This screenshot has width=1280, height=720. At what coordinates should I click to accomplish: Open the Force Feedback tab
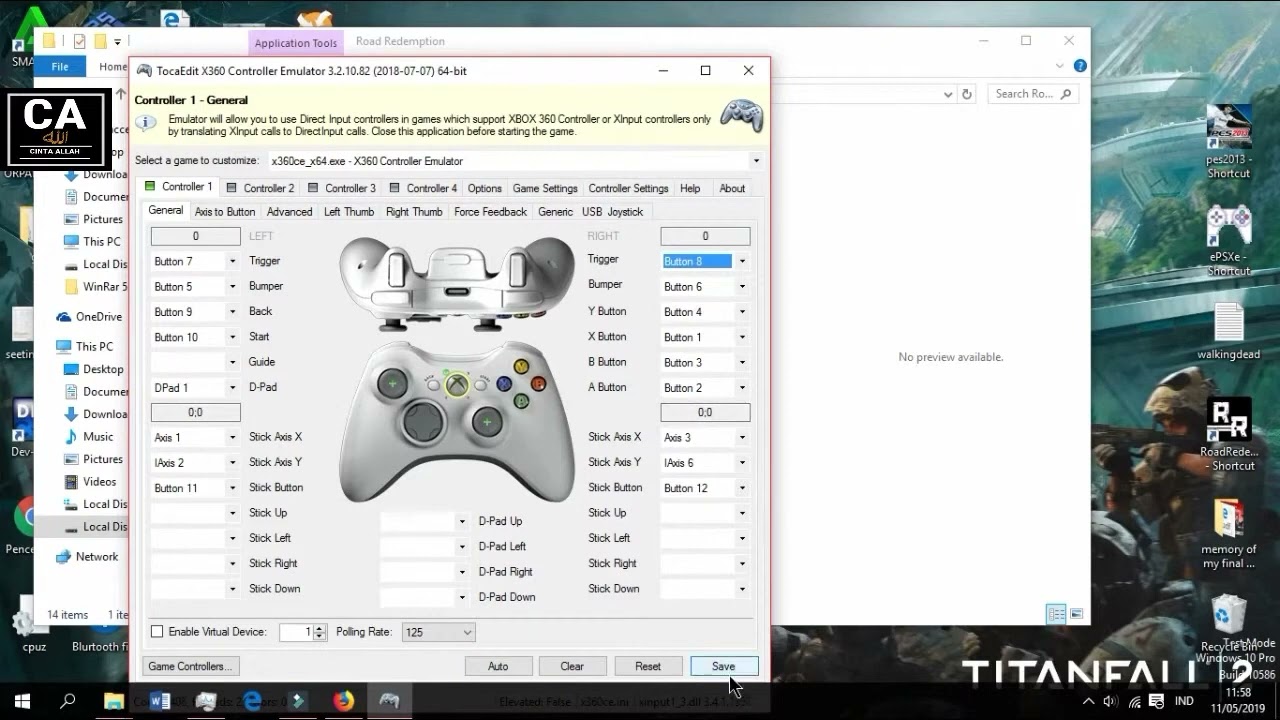point(490,212)
